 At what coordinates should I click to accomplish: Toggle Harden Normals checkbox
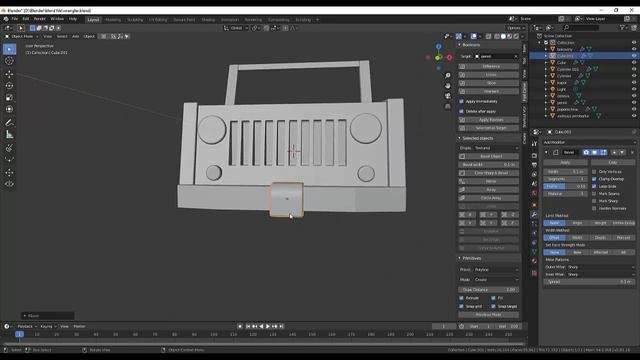point(594,209)
